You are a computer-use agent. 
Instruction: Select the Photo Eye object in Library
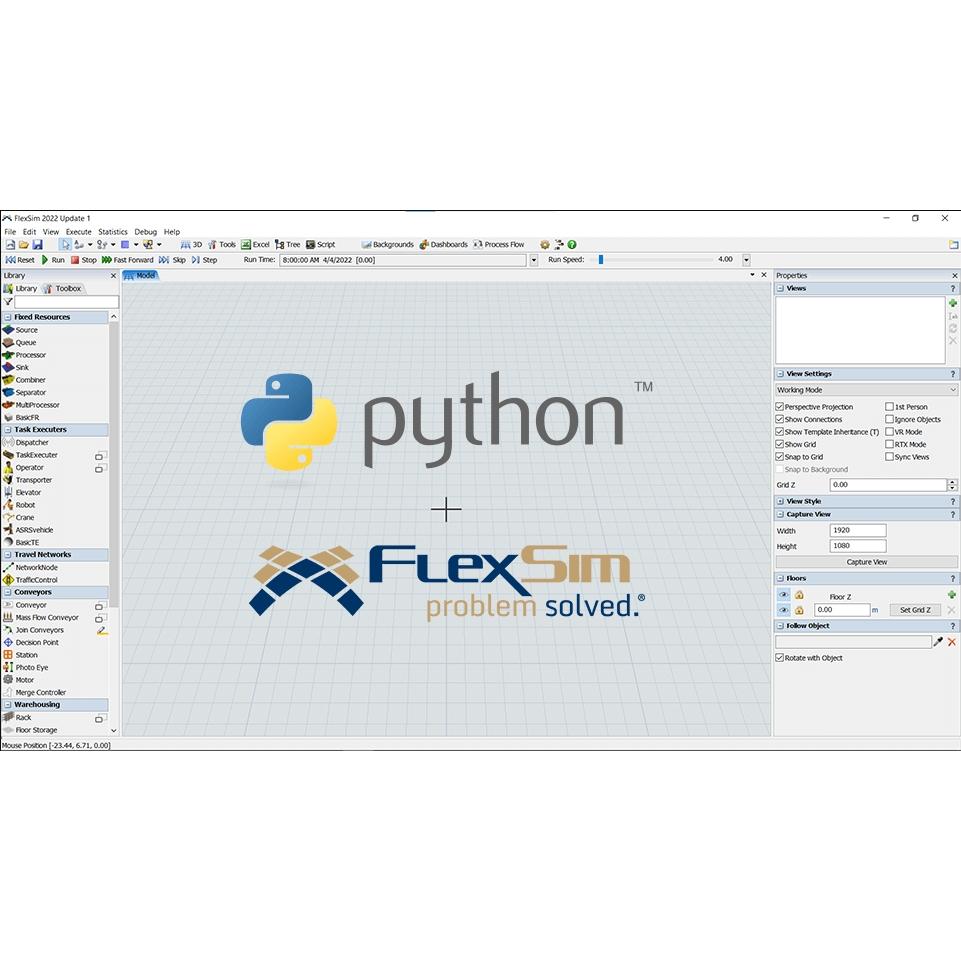[x=26, y=667]
